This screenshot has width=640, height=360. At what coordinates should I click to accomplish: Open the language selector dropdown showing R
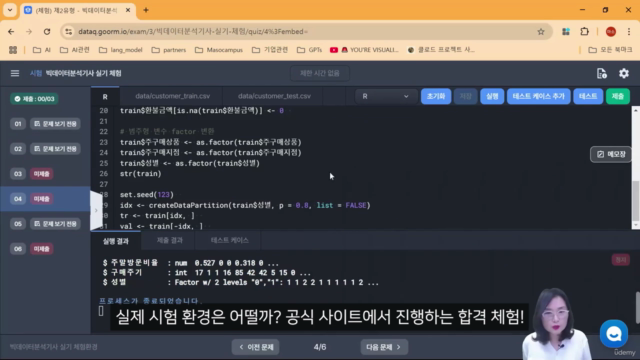[385, 96]
